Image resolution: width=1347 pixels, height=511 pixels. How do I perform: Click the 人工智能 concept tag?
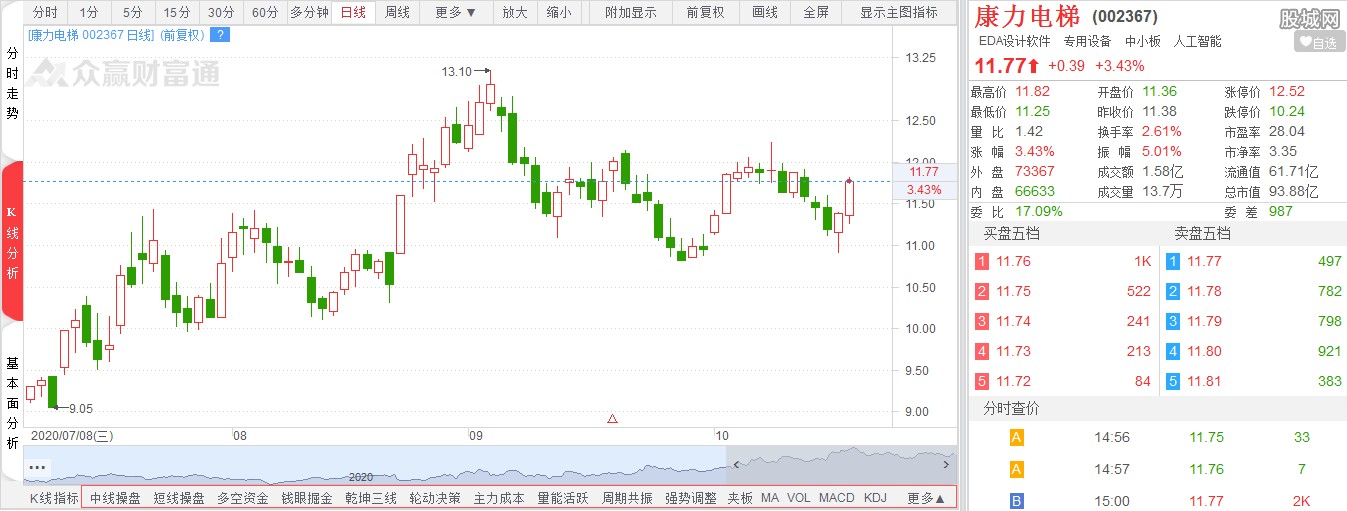pyautogui.click(x=1197, y=42)
